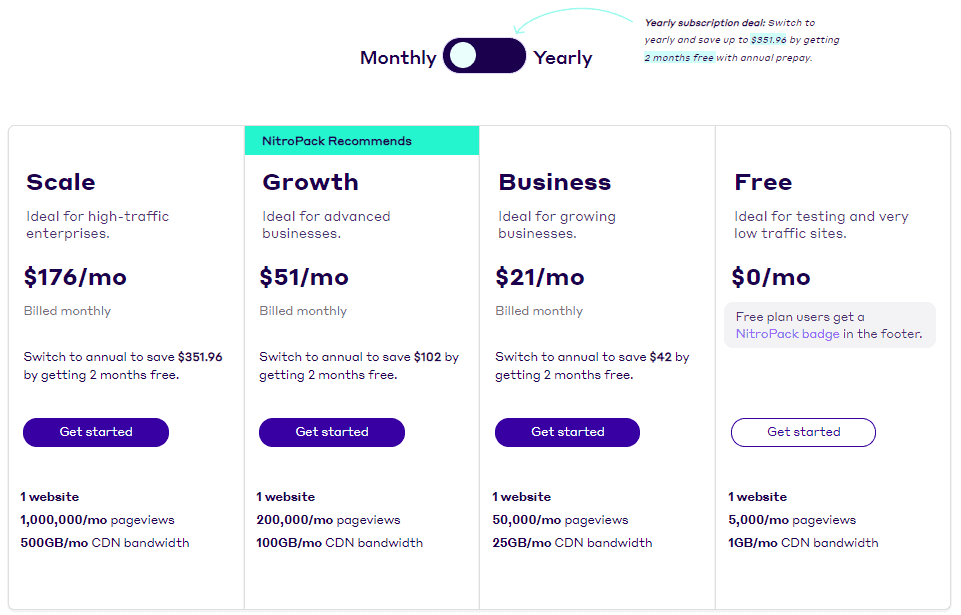The image size is (961, 615).
Task: Select the Scale plan heading
Action: pyautogui.click(x=61, y=182)
